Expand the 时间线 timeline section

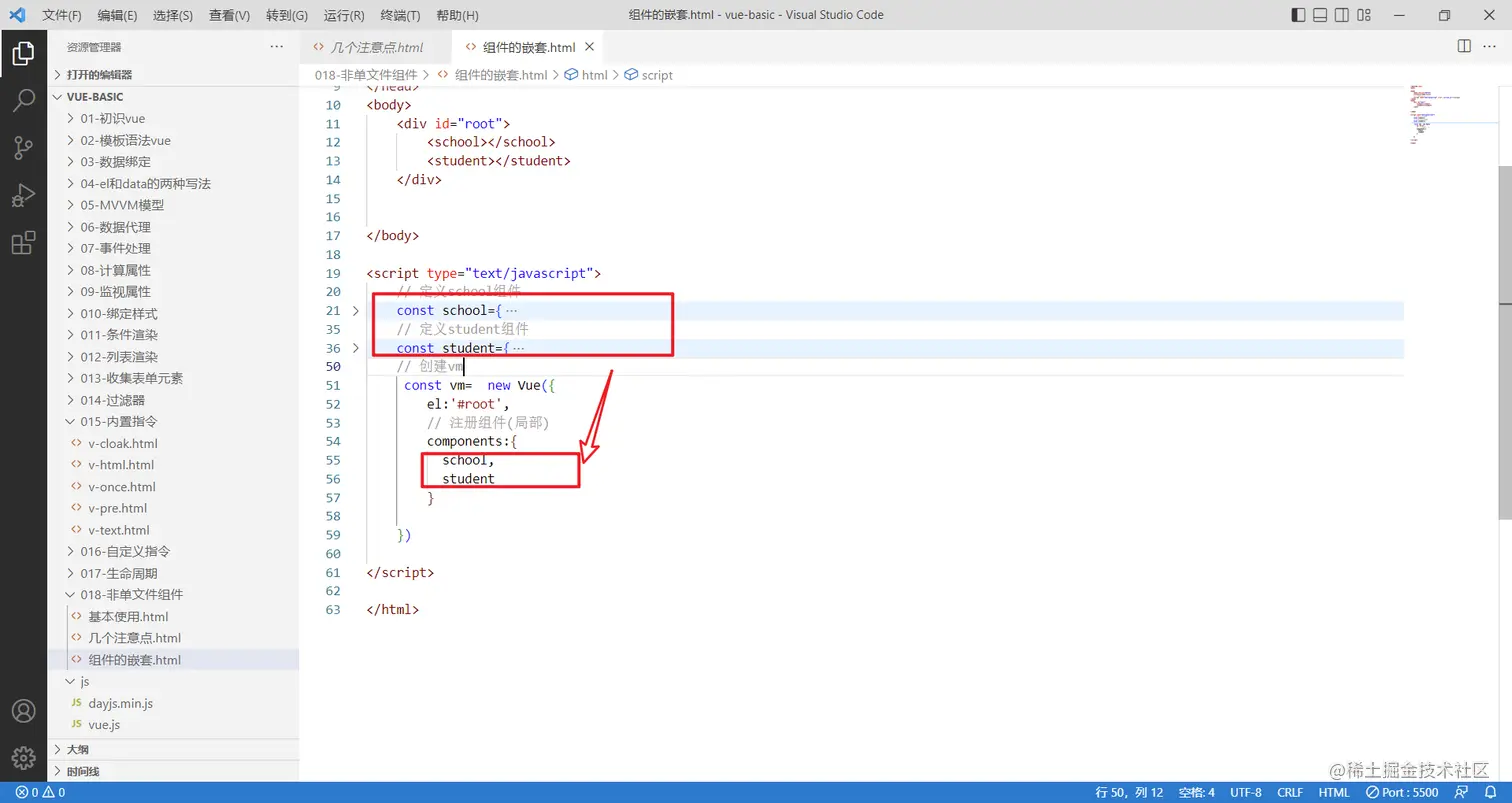pos(174,772)
